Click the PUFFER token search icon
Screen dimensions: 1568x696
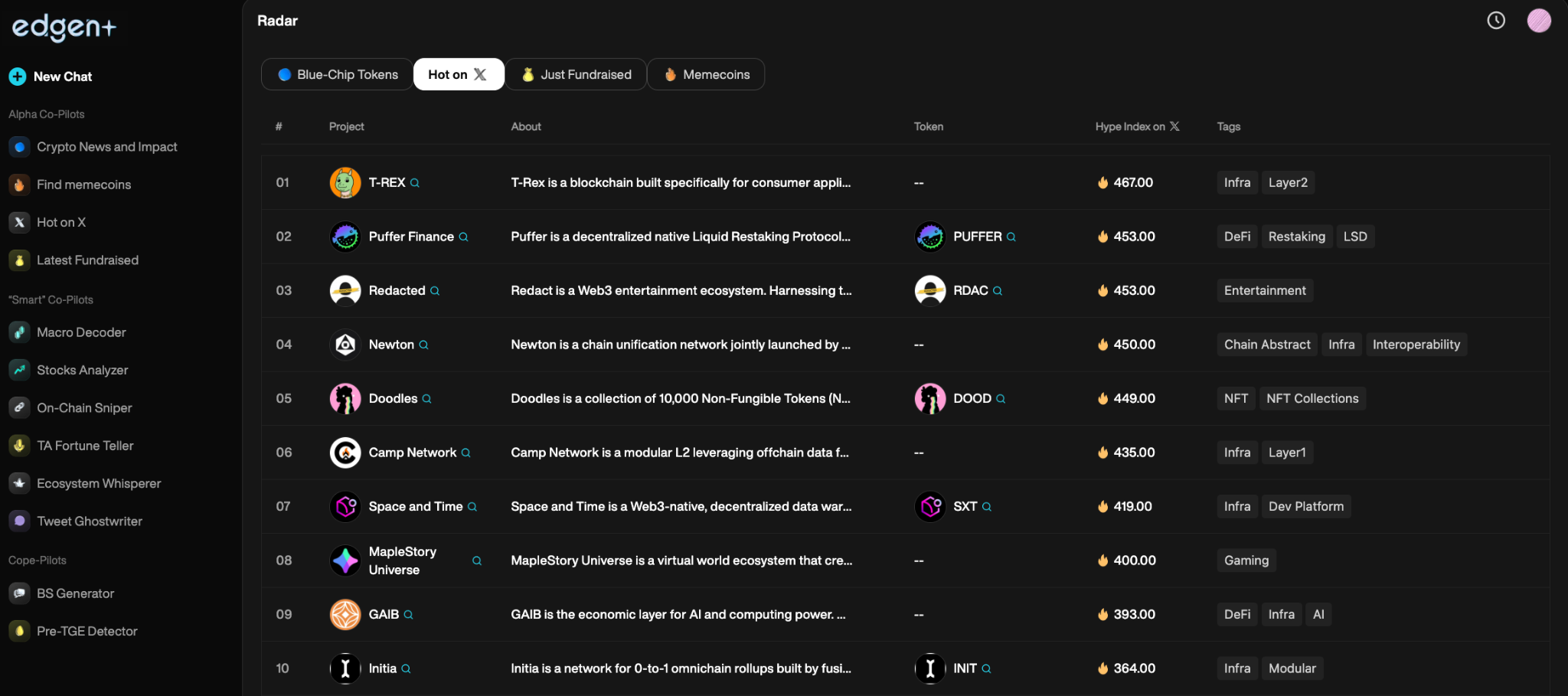1013,237
